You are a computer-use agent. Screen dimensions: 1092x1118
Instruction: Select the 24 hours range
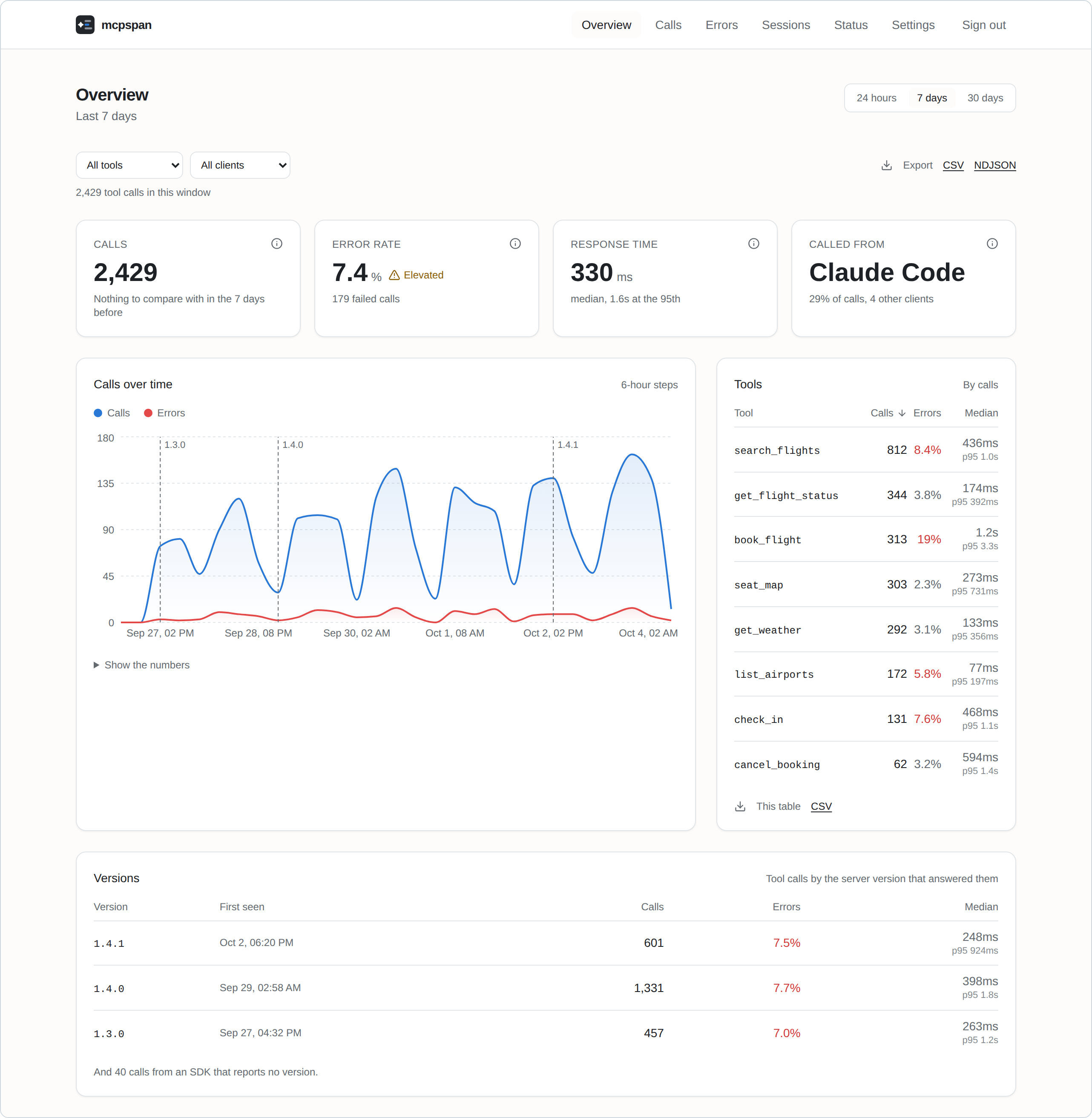(876, 98)
